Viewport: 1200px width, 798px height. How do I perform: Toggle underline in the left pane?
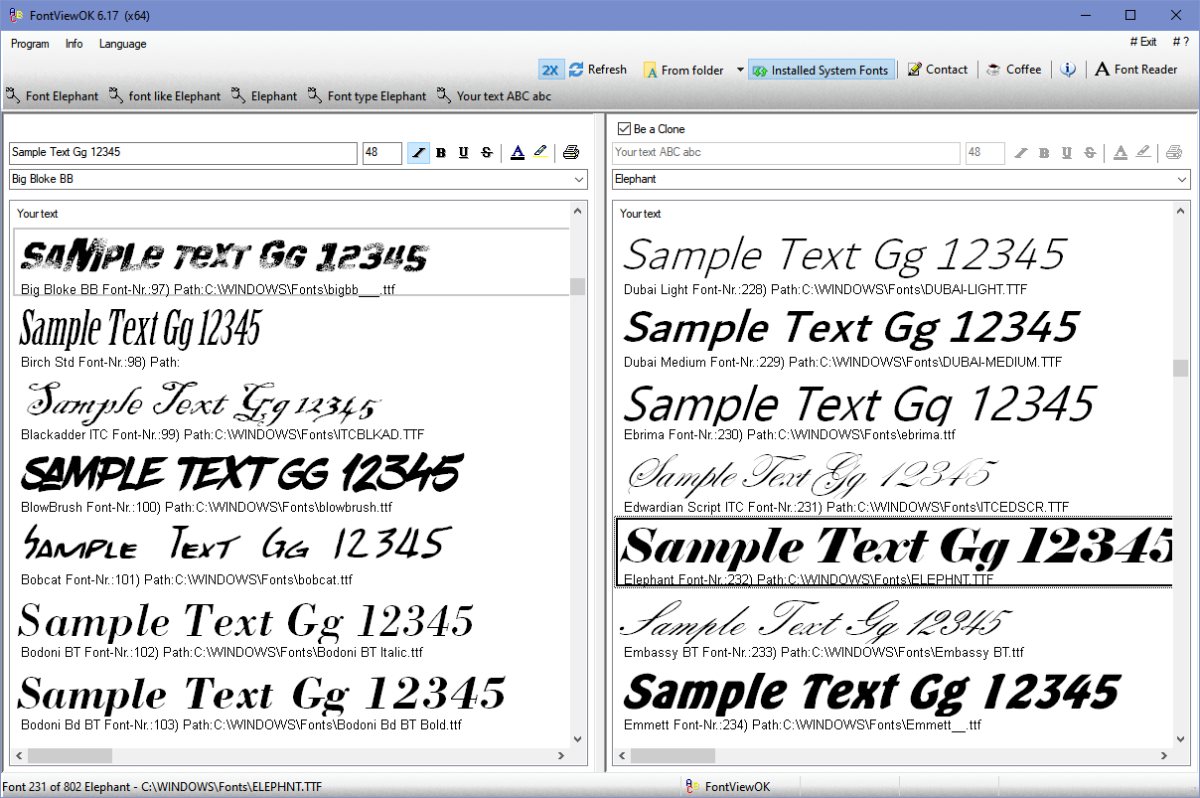tap(463, 153)
